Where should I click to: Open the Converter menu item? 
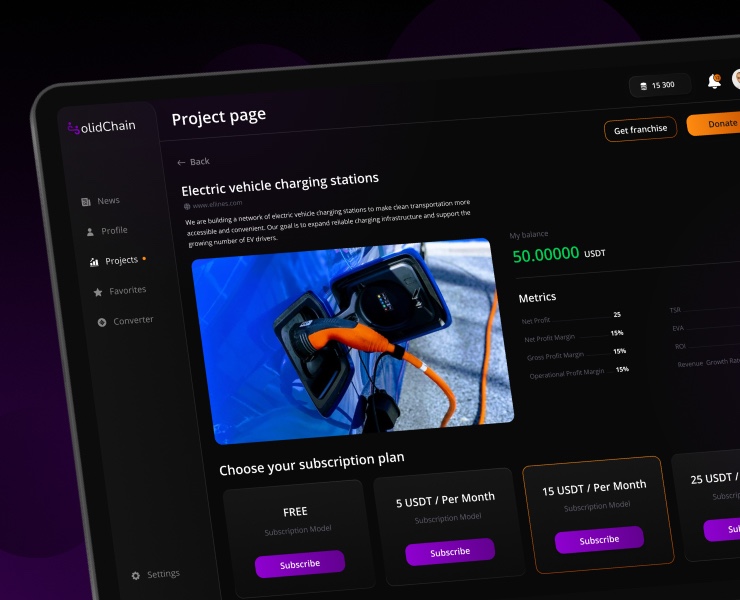125,321
